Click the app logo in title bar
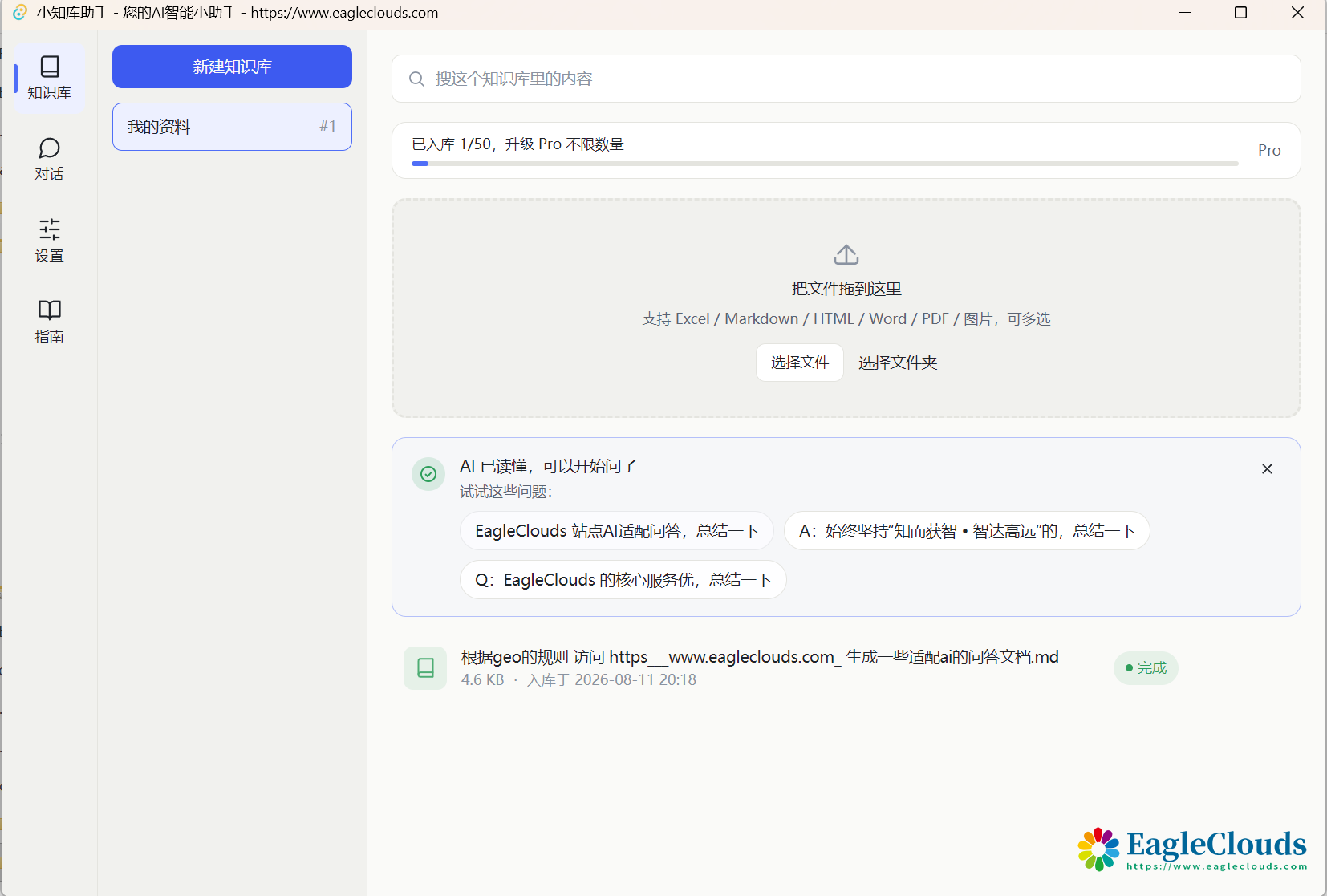This screenshot has height=896, width=1327. (20, 13)
